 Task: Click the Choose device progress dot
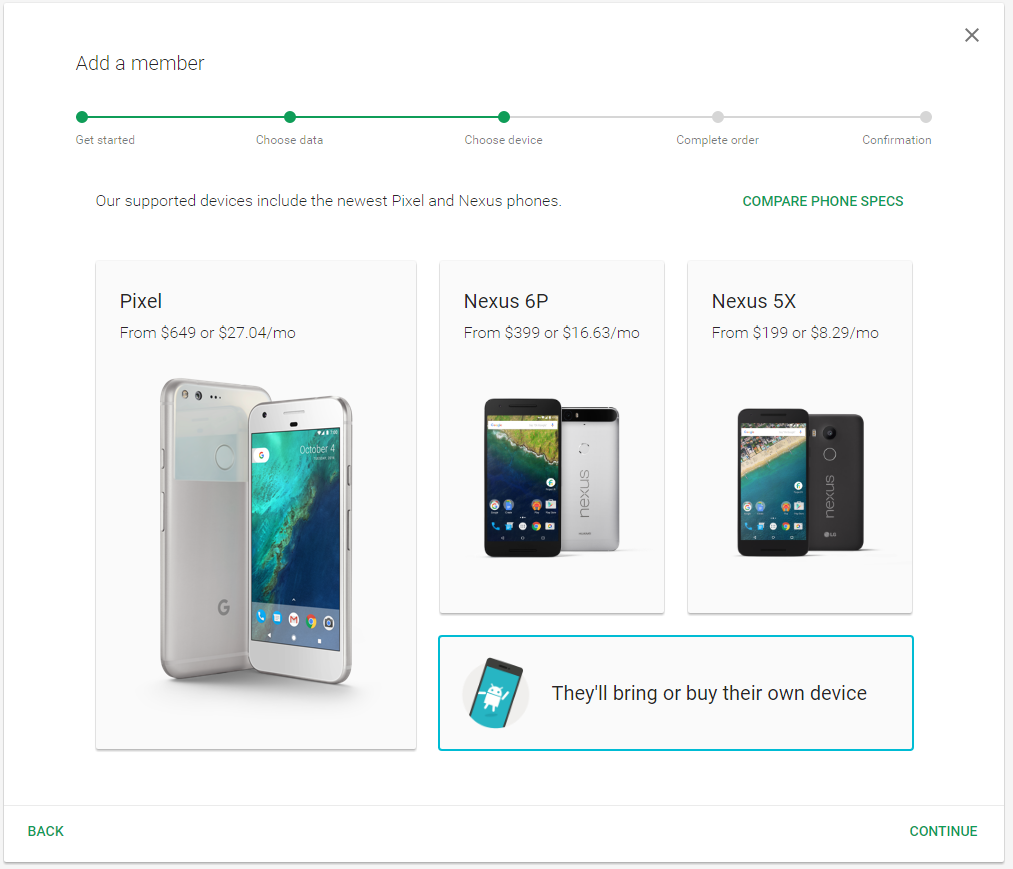point(504,117)
